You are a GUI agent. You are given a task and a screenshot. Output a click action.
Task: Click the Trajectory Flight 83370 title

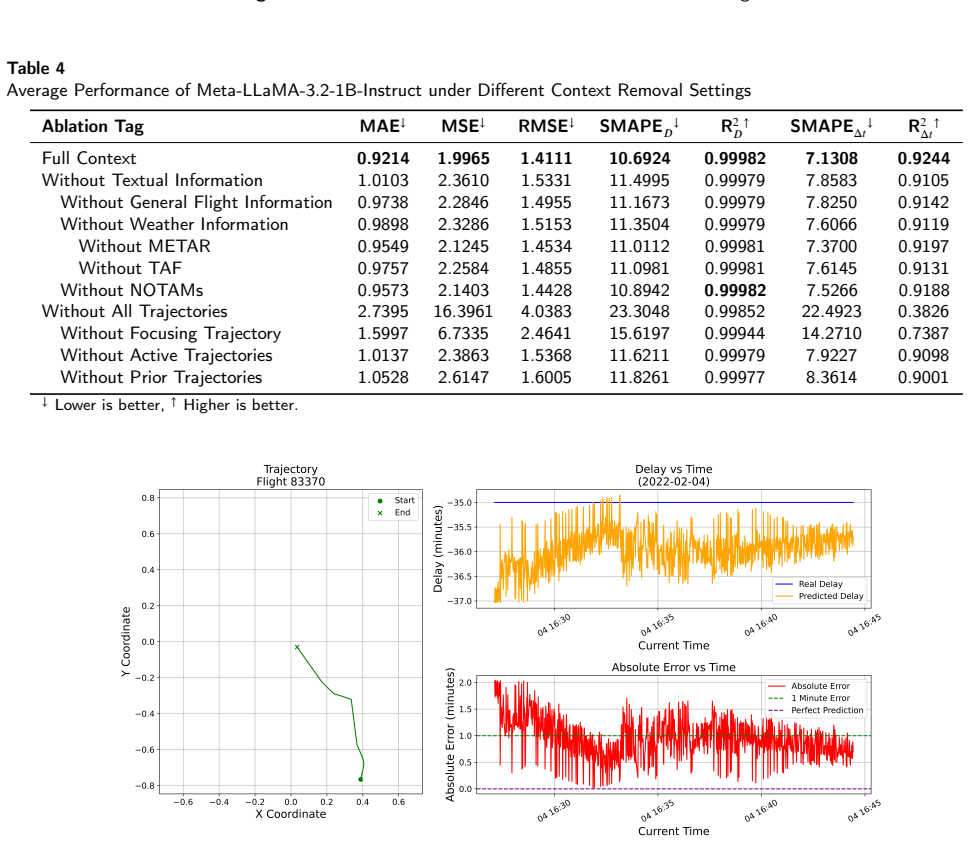(290, 475)
